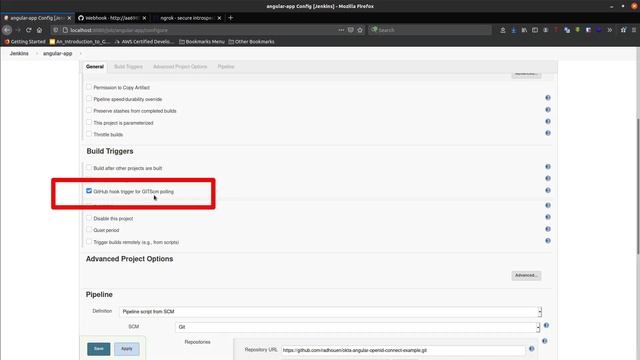The image size is (640, 360).
Task: Open the Firefox hamburger menu
Action: (x=634, y=30)
